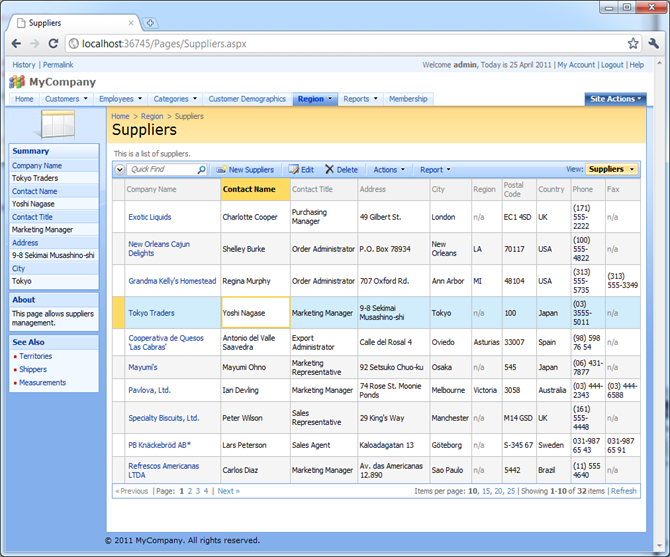Toggle the selector cell for Tokyo Traders row

(119, 313)
